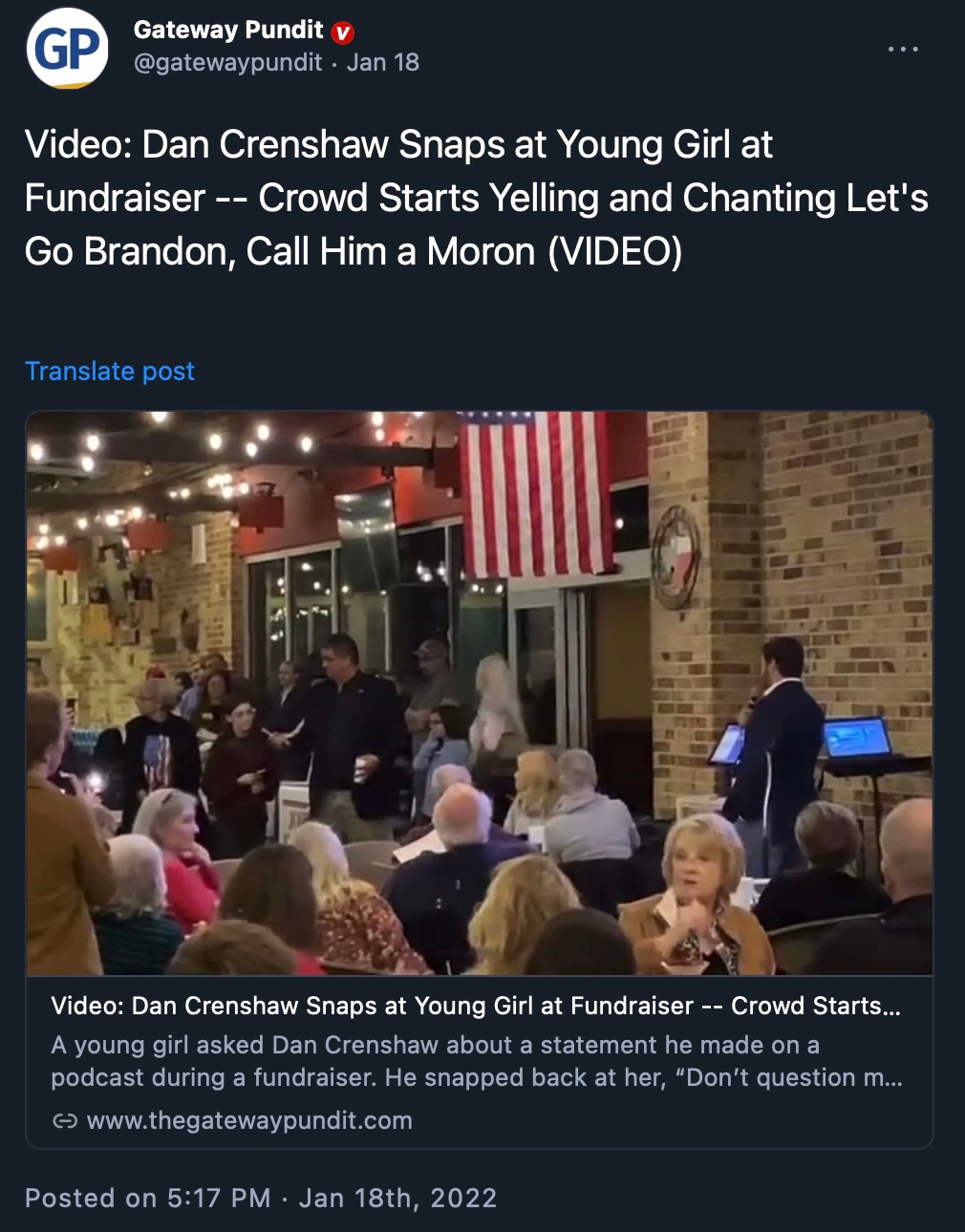The image size is (965, 1232).
Task: Open the fundraiser video preview image
Action: click(x=480, y=693)
